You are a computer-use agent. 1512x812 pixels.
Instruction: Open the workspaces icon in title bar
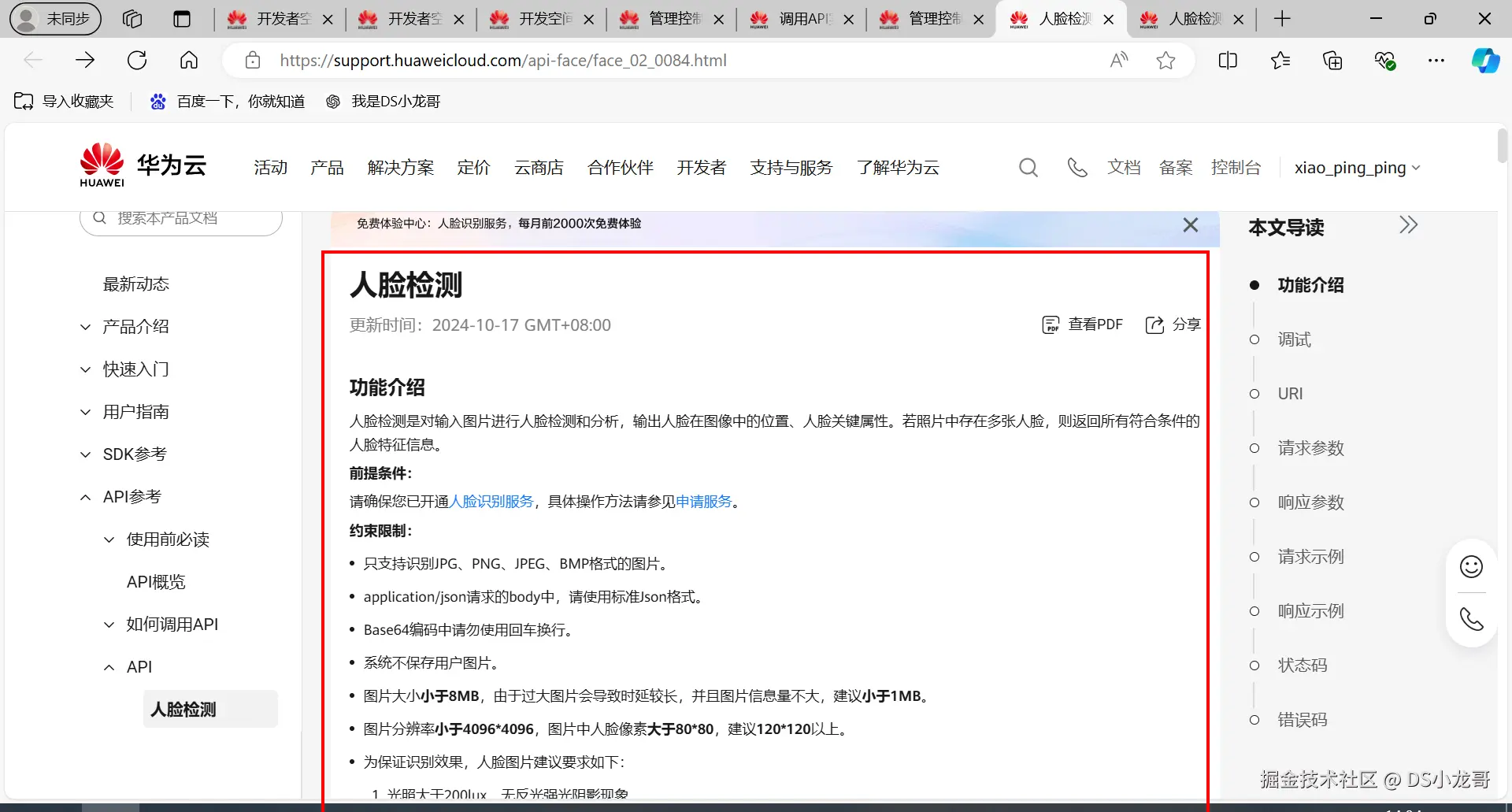pyautogui.click(x=132, y=19)
